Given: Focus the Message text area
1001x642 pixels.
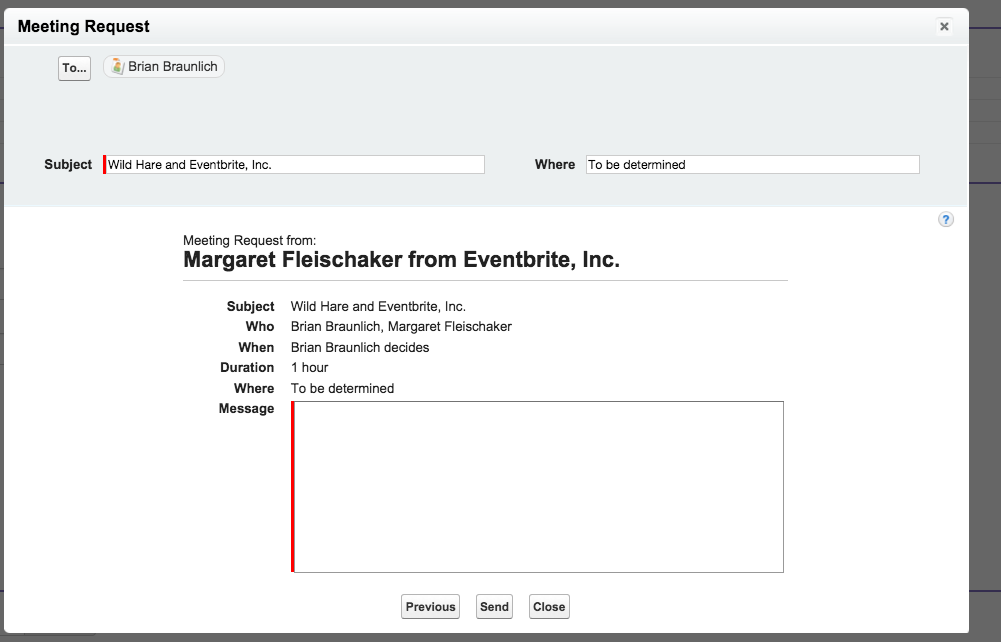Looking at the screenshot, I should [538, 487].
